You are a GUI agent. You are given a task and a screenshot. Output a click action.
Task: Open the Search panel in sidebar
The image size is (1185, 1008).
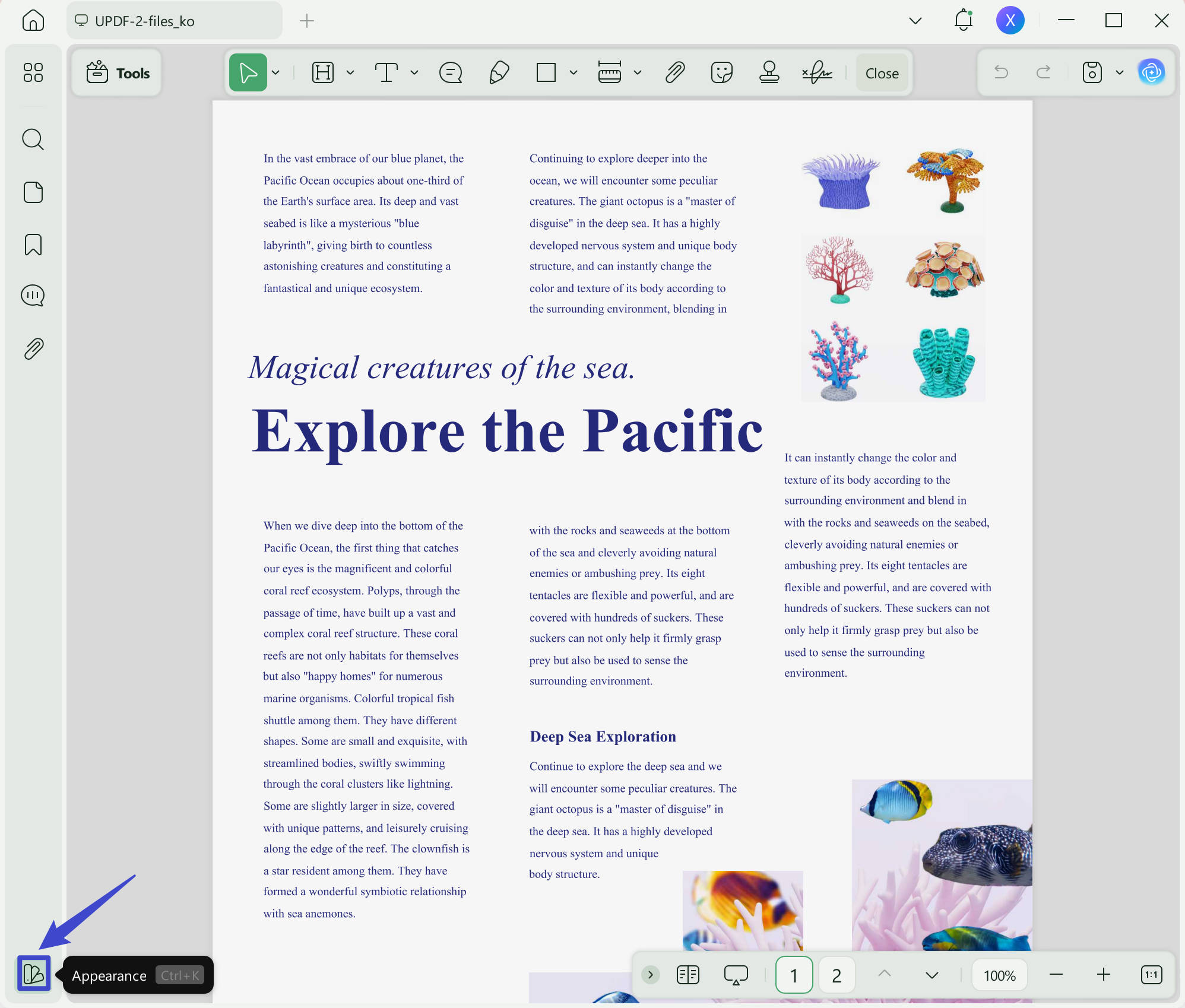(33, 140)
